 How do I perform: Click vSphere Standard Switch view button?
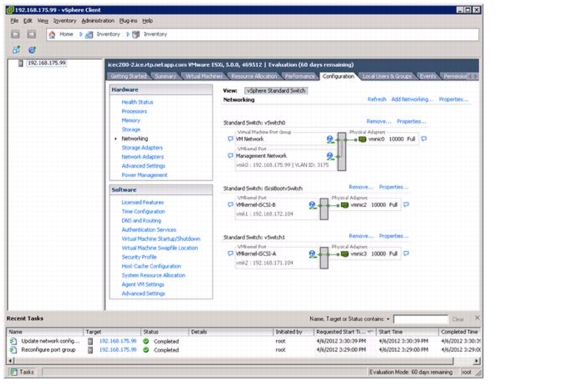click(x=276, y=91)
